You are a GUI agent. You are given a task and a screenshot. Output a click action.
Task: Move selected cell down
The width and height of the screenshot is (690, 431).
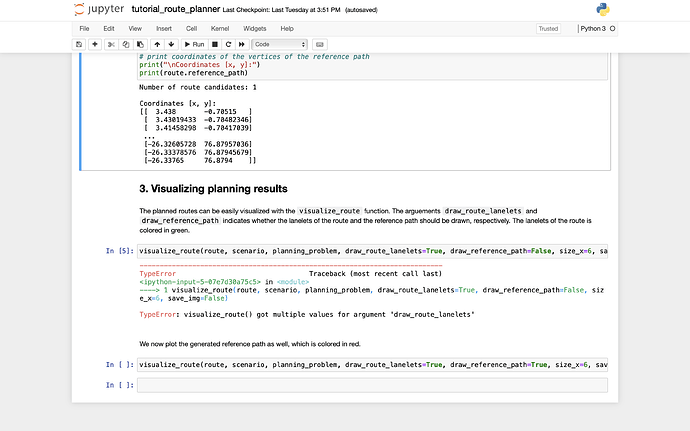pos(171,45)
